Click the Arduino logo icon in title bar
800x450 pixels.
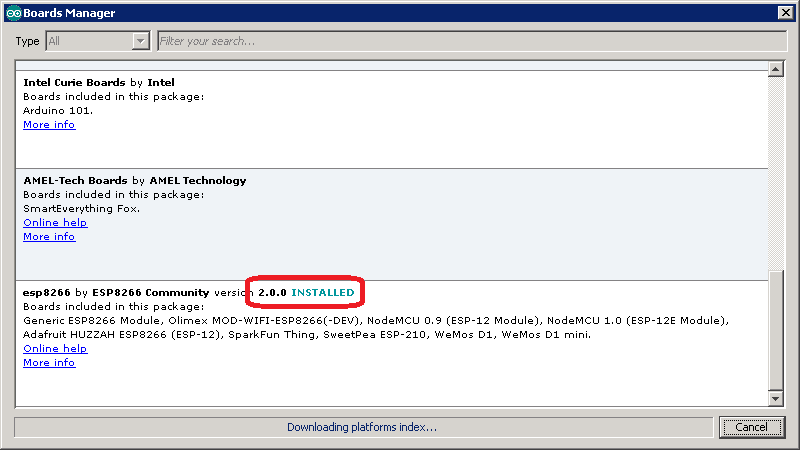point(13,13)
